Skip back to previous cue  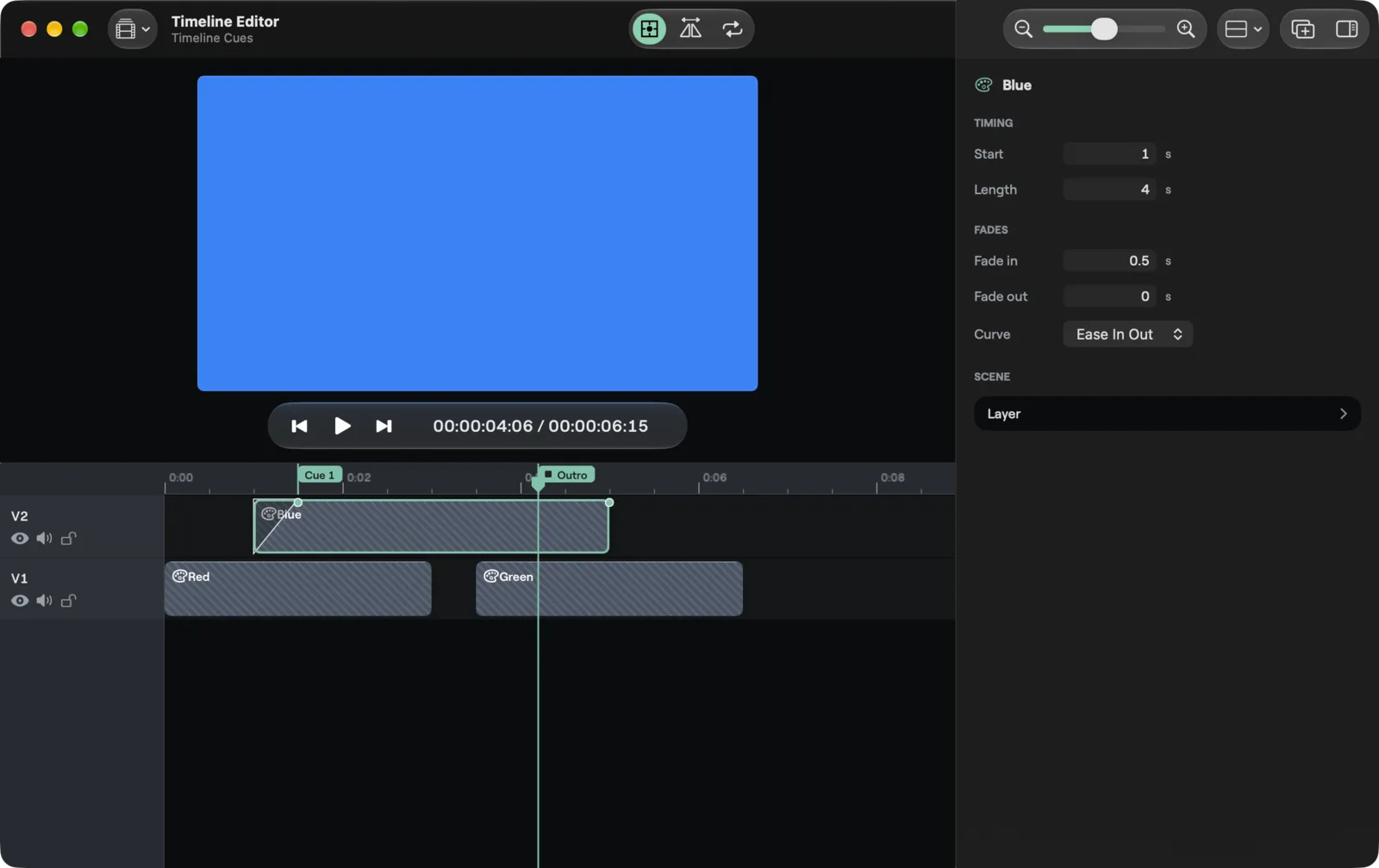pos(299,426)
